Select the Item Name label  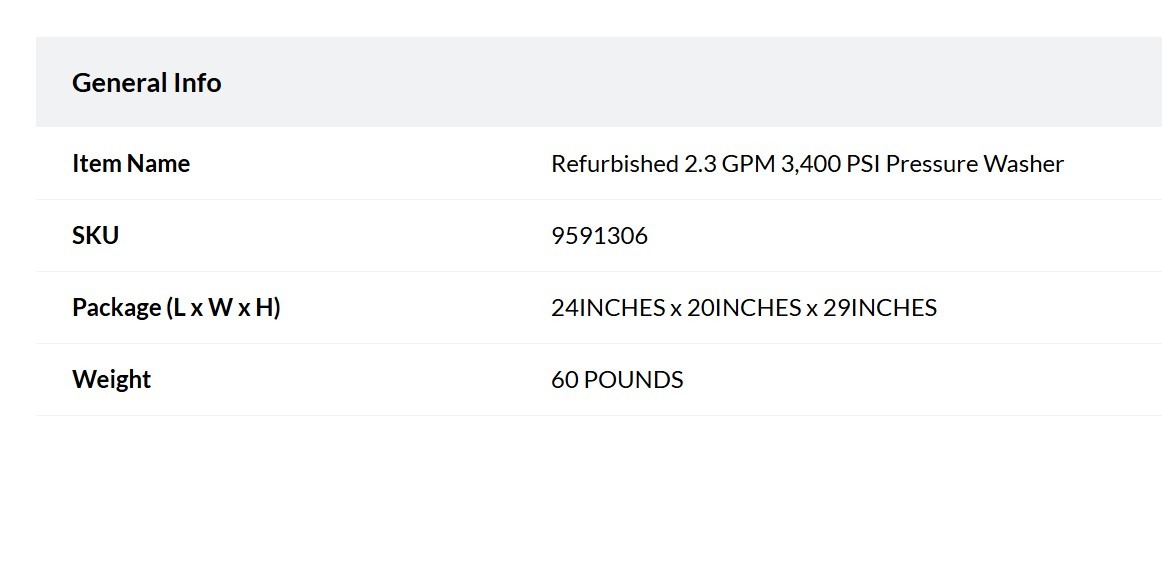(x=131, y=163)
